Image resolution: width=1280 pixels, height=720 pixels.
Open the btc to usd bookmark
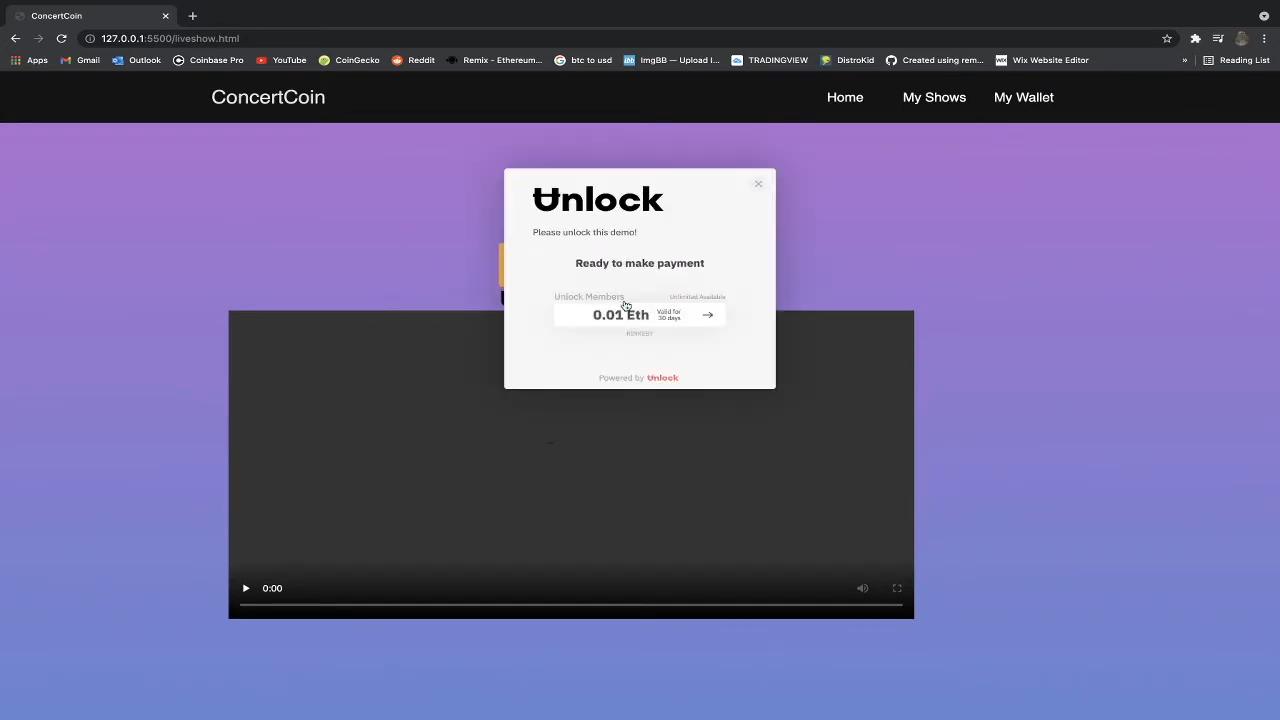583,60
